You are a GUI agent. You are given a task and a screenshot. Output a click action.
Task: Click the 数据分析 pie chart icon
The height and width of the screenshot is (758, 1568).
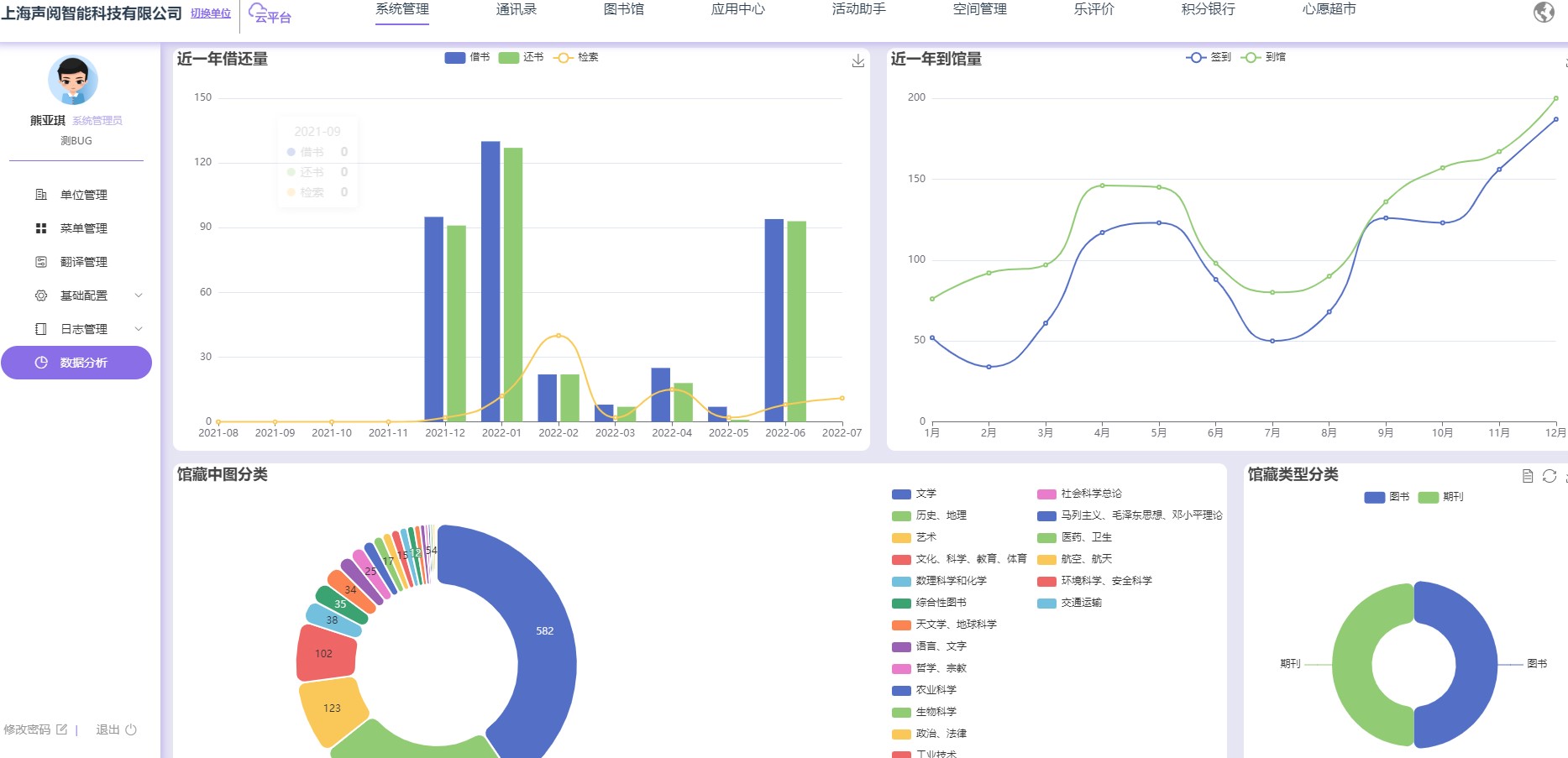tap(41, 363)
